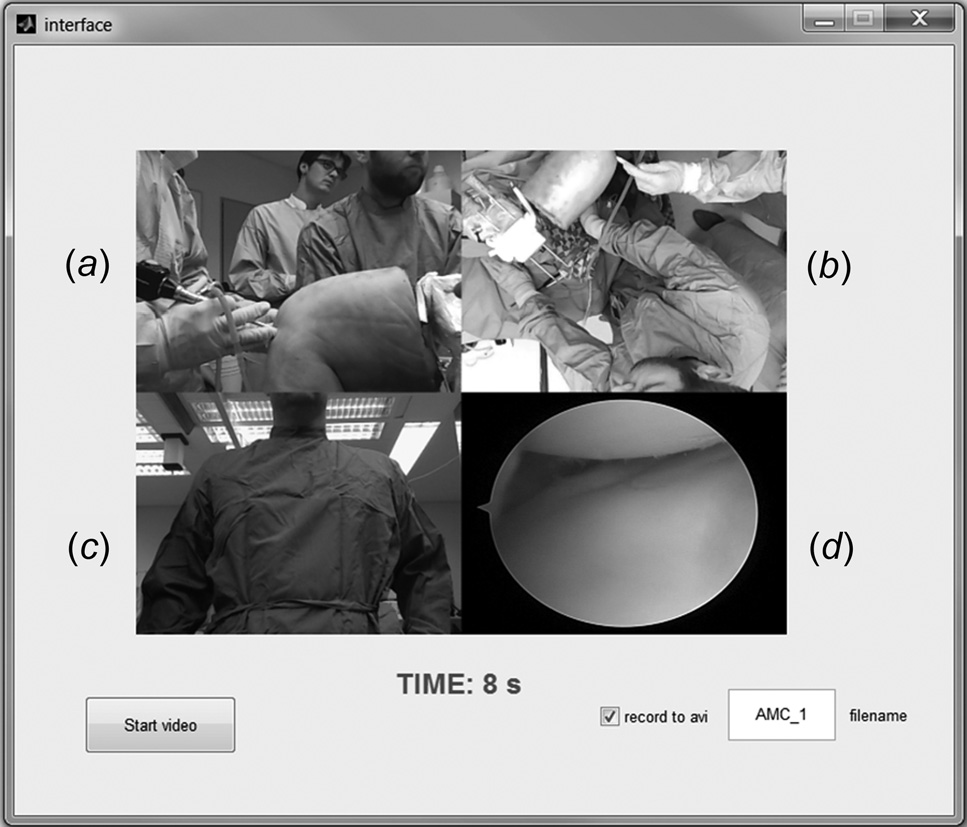Select the bottom-left view of surgeon's back
This screenshot has height=827, width=967.
pos(298,513)
